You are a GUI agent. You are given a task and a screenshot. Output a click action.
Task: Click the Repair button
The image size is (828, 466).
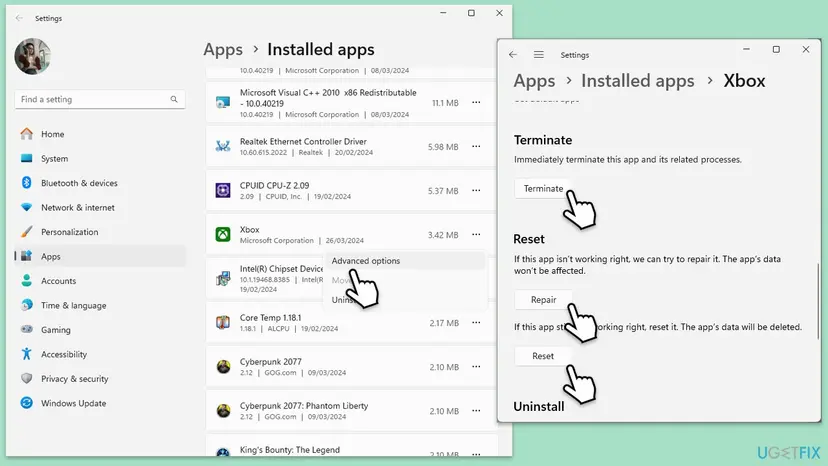pyautogui.click(x=543, y=300)
